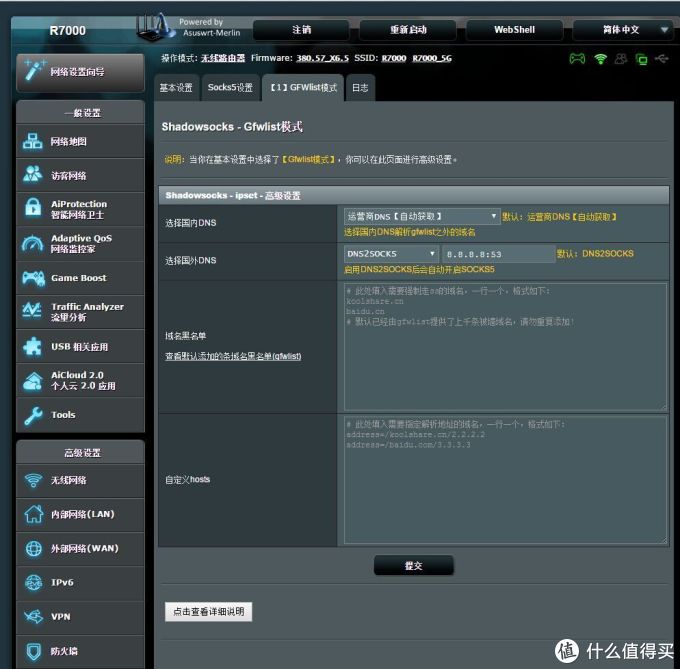
Task: Click the firewall shield icon
Action: 33,651
